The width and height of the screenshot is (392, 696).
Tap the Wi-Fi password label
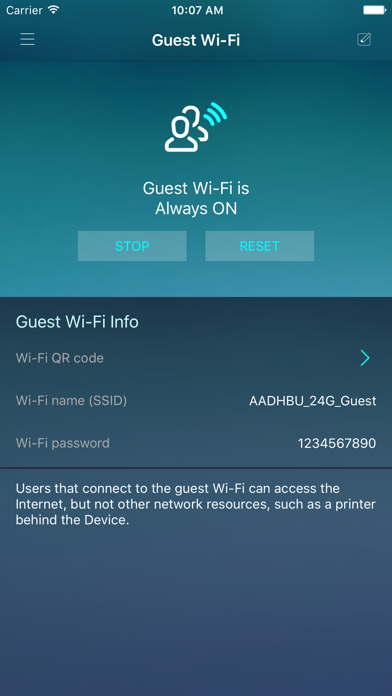tap(63, 443)
